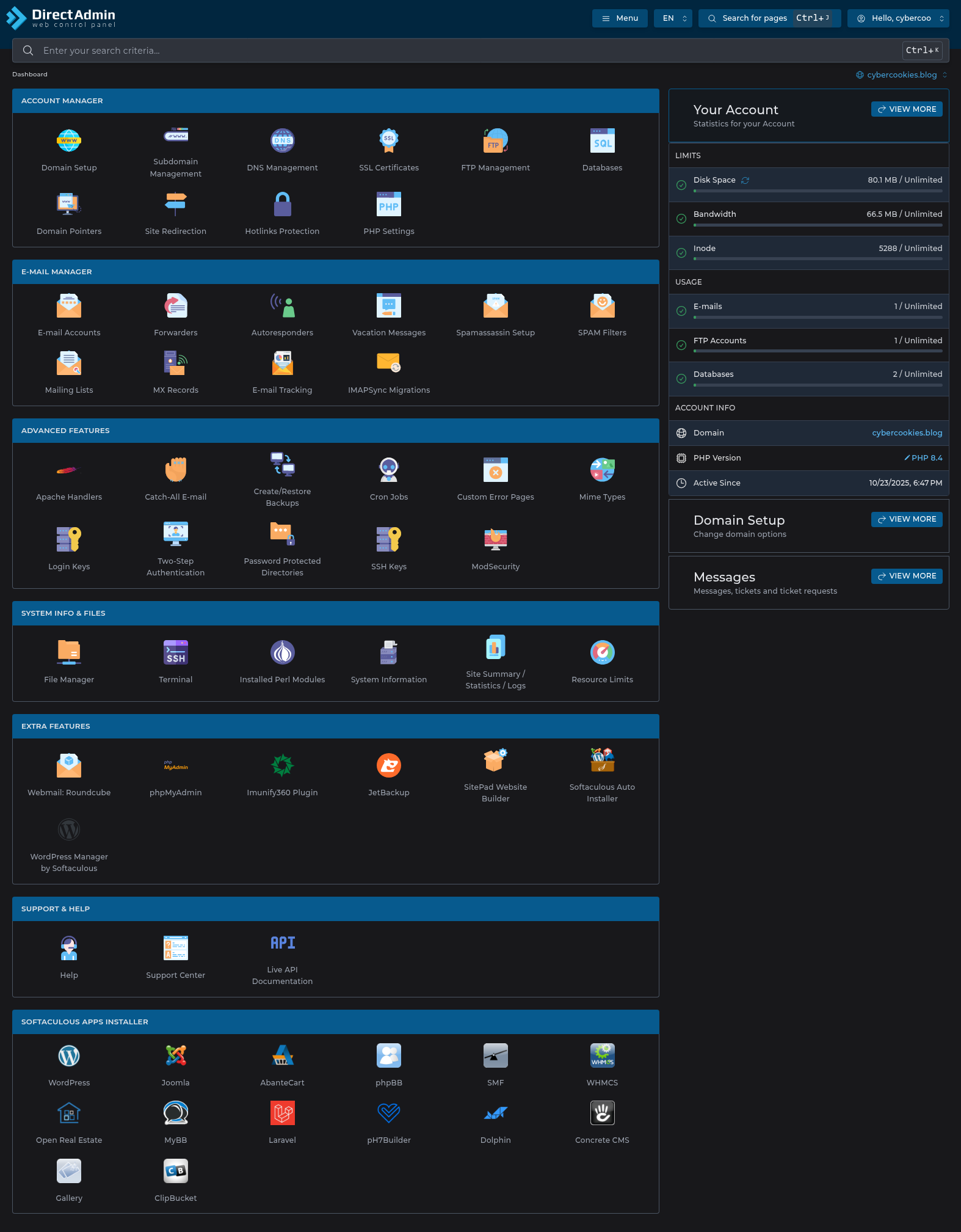Refresh the Disk Space usage
The width and height of the screenshot is (961, 1232).
(x=745, y=180)
